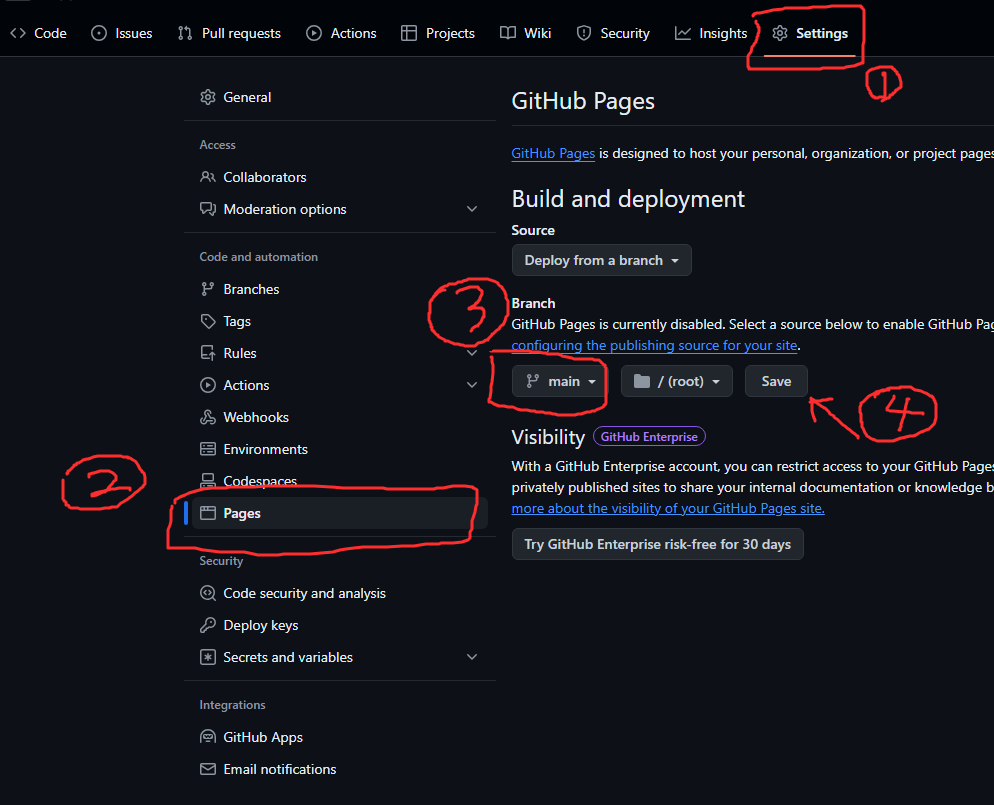Open Tags settings page

pos(340,321)
